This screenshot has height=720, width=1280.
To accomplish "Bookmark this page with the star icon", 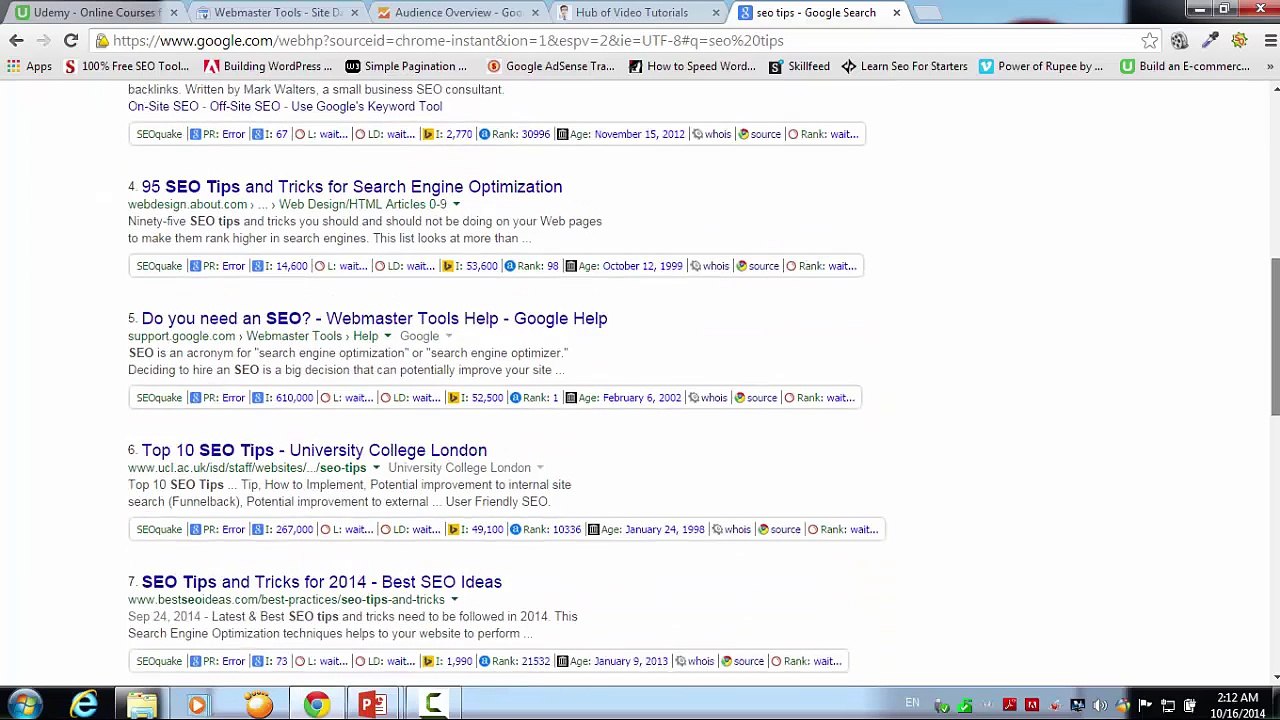I will (x=1149, y=41).
